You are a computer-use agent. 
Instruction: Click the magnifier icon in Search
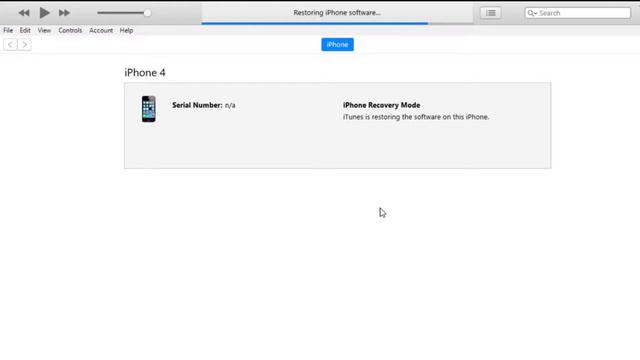point(531,13)
